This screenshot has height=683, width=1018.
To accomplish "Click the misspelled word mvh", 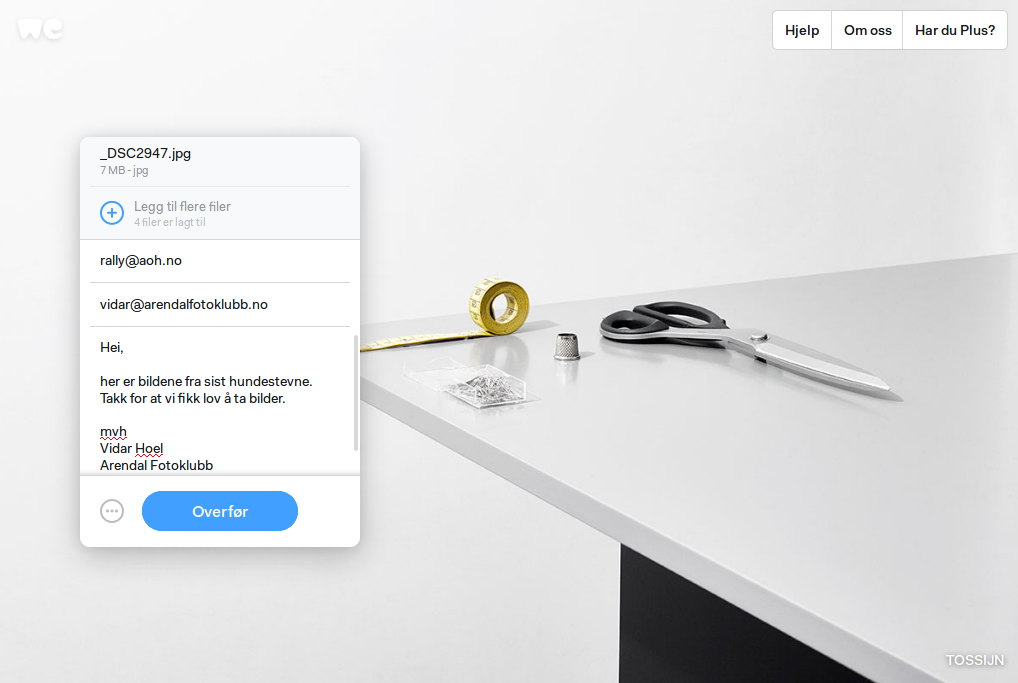I will tap(113, 432).
